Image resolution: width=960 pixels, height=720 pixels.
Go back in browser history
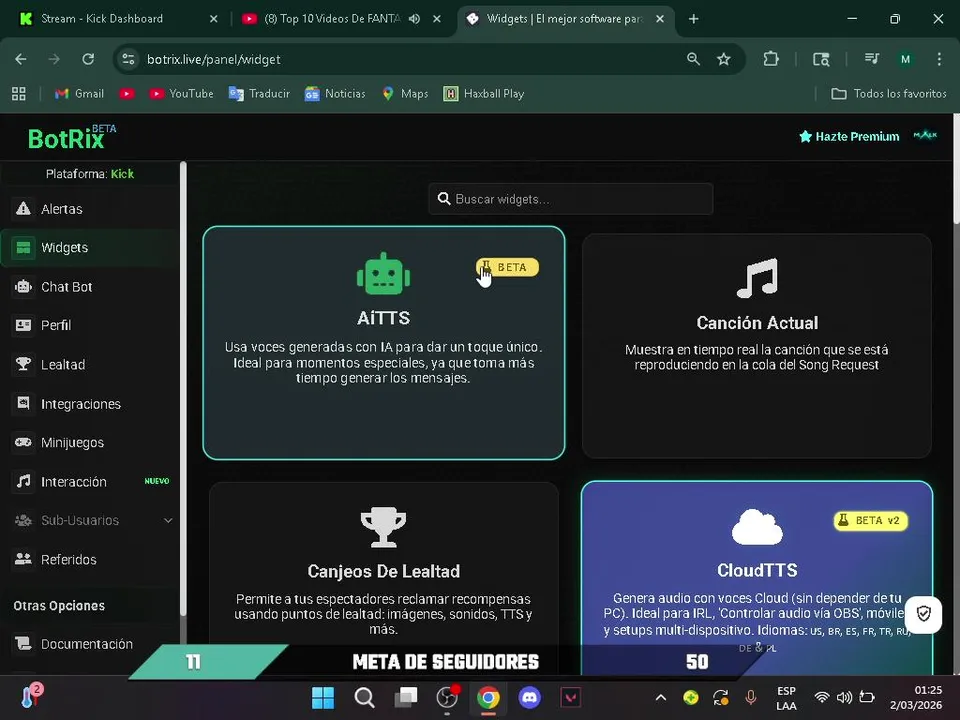coord(21,59)
